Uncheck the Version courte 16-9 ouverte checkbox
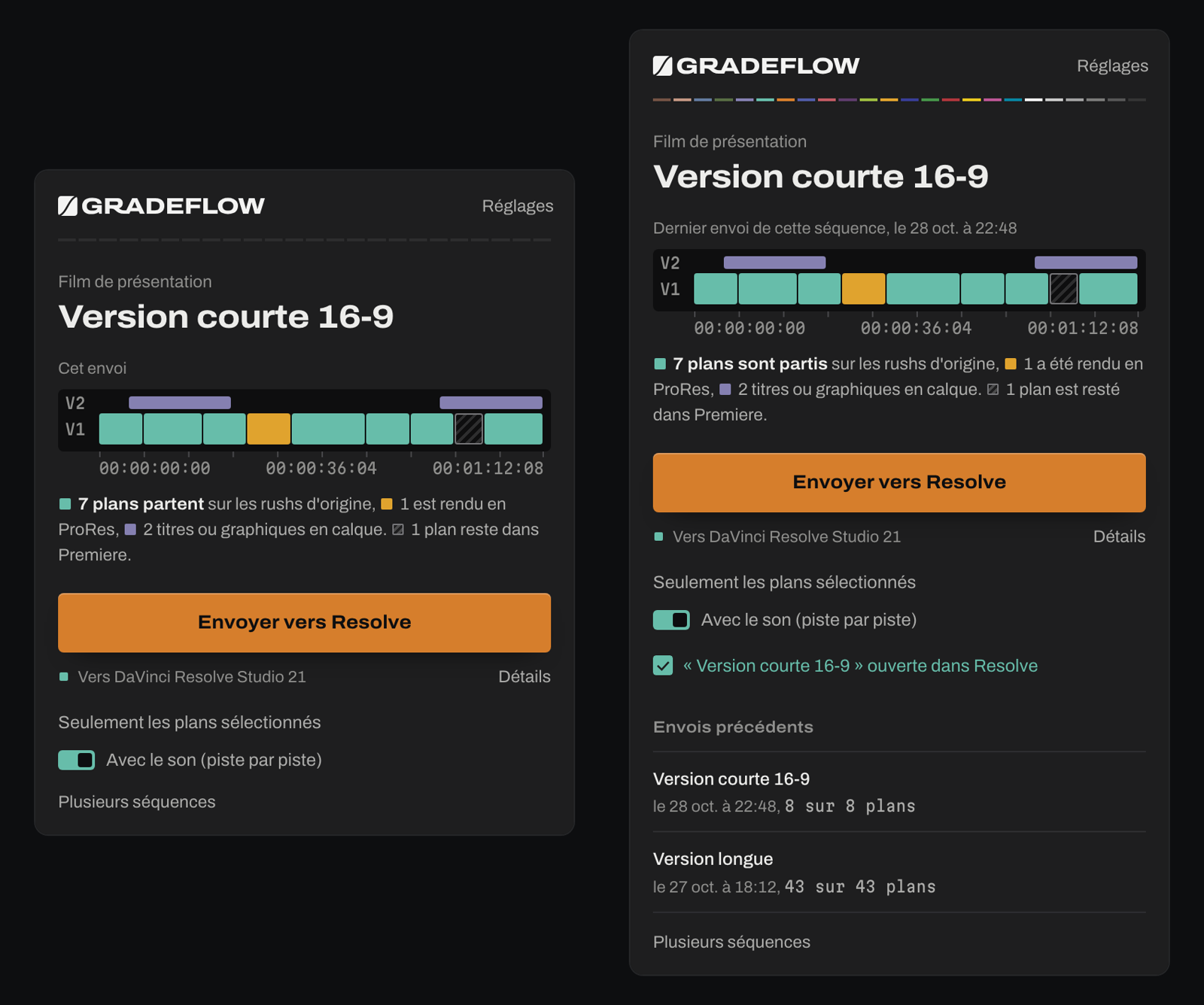The width and height of the screenshot is (1204, 1005). click(663, 666)
